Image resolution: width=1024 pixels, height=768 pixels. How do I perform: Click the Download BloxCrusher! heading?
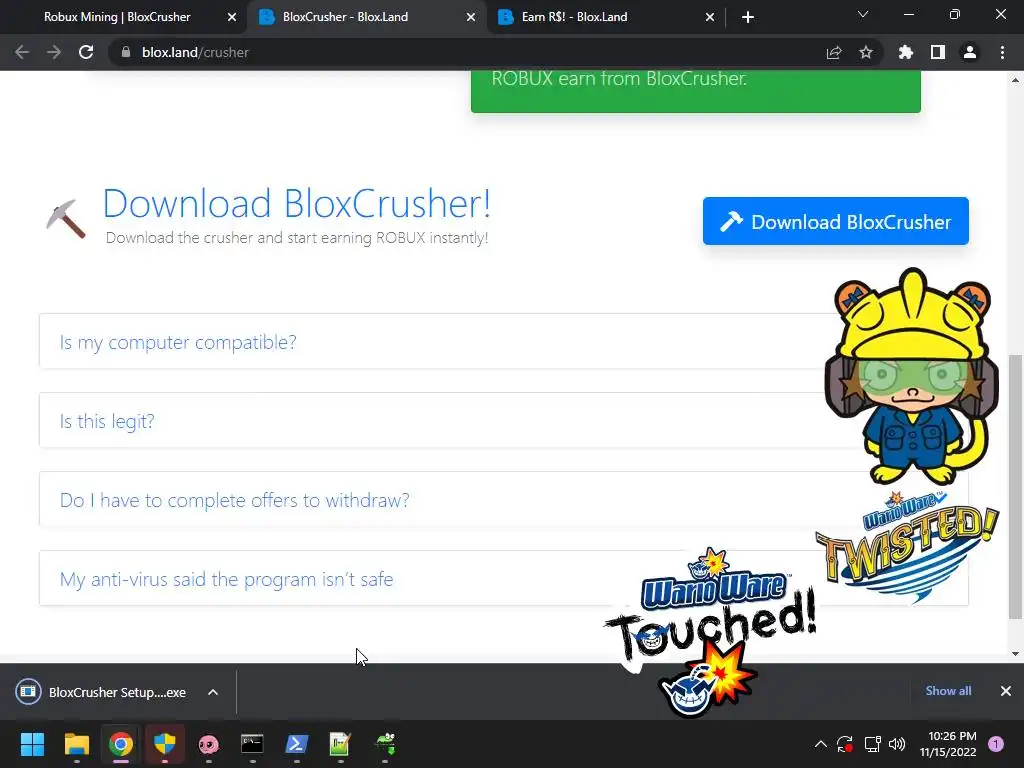tap(296, 203)
